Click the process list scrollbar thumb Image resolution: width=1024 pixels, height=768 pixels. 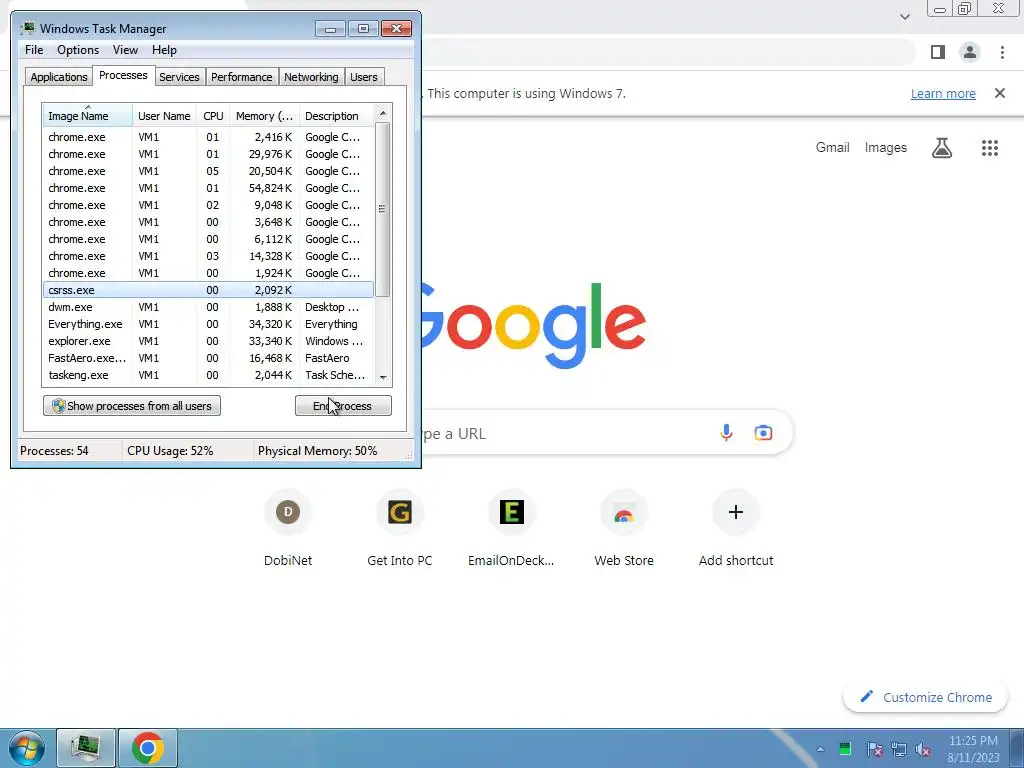click(x=383, y=209)
